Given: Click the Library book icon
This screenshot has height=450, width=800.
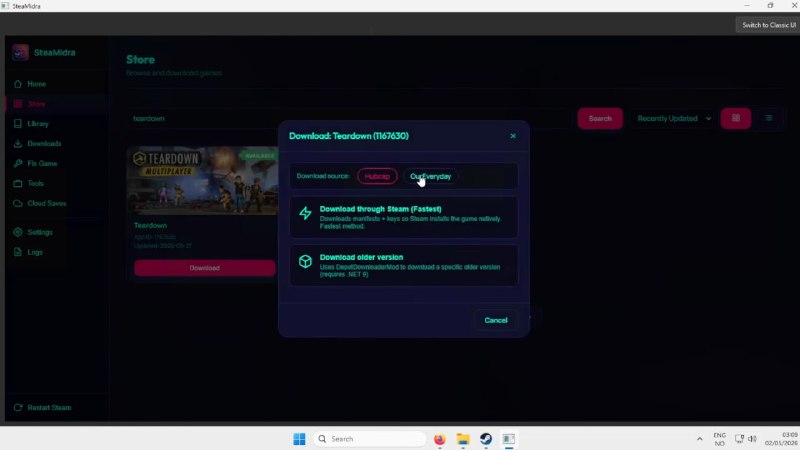Looking at the screenshot, I should tap(18, 123).
